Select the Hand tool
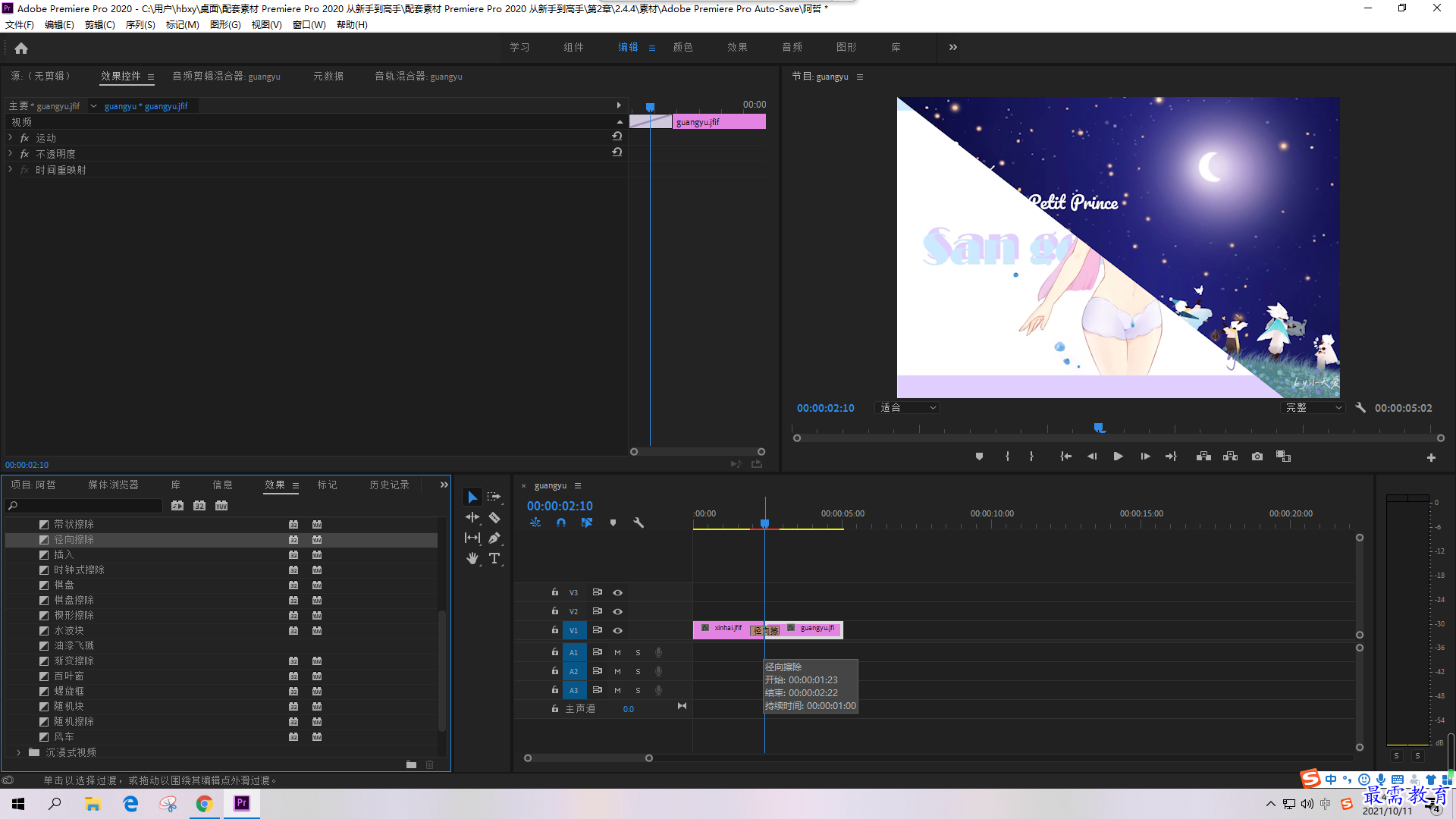This screenshot has width=1456, height=819. point(472,558)
